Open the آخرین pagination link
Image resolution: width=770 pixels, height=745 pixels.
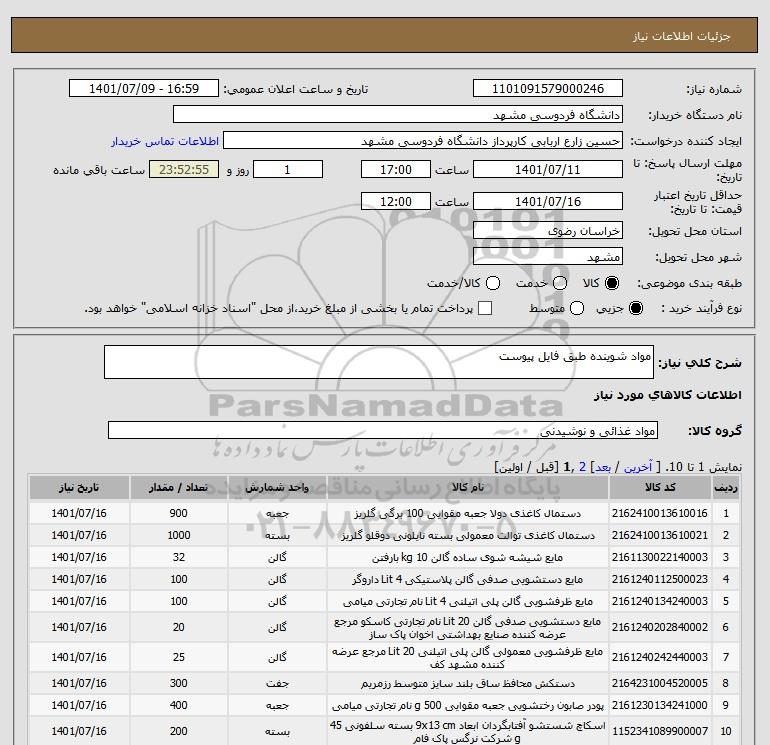(x=637, y=467)
